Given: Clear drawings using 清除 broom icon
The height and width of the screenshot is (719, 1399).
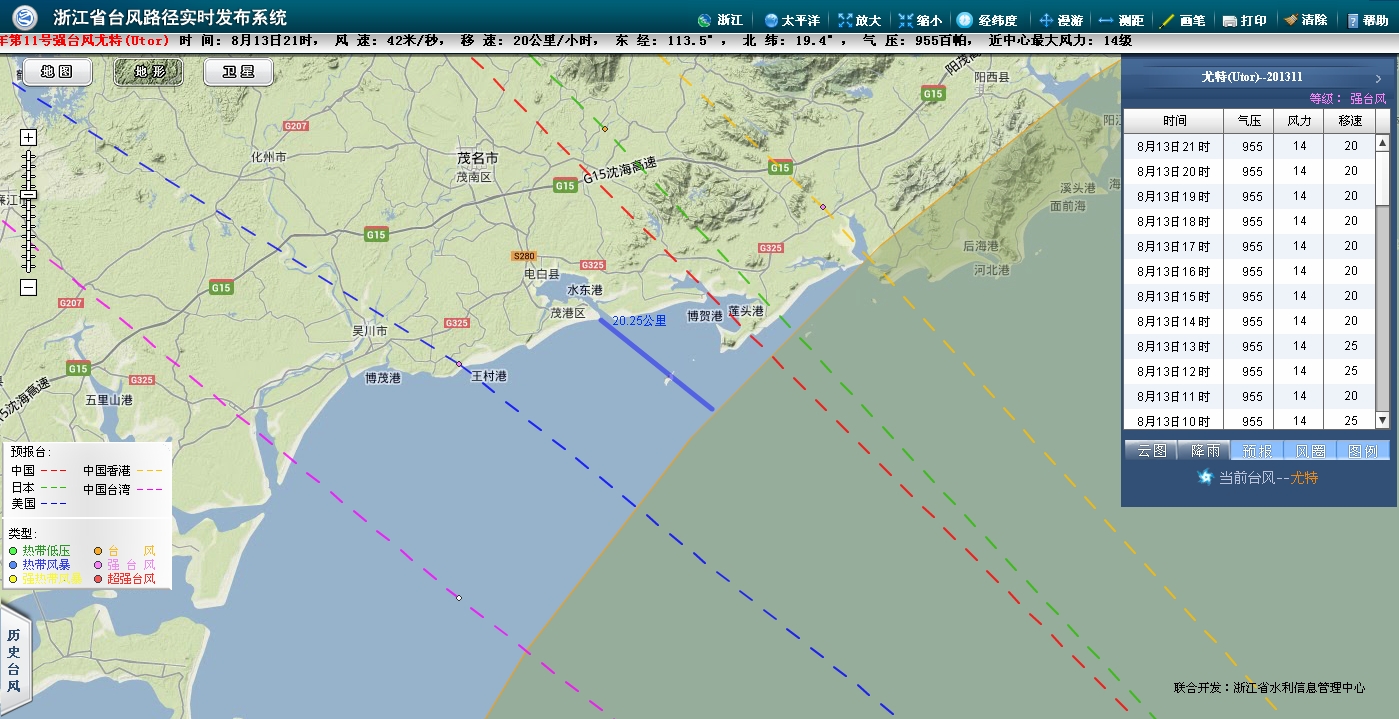Looking at the screenshot, I should [x=1291, y=20].
